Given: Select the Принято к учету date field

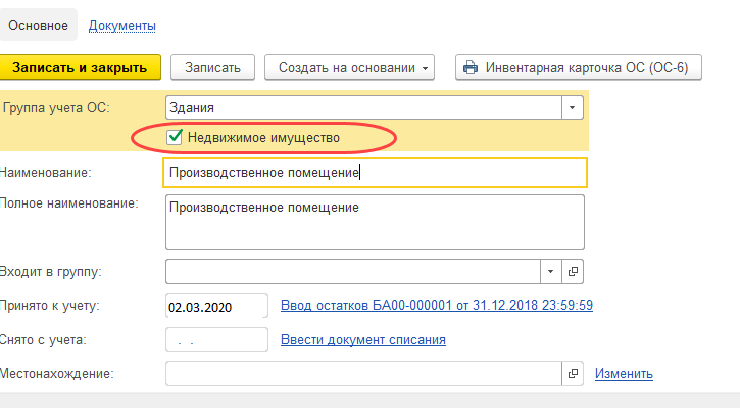Looking at the screenshot, I should point(215,306).
